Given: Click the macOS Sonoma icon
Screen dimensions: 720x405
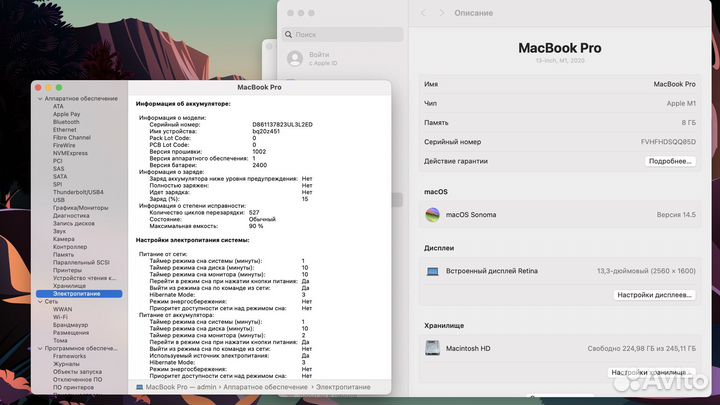Looking at the screenshot, I should [x=432, y=214].
